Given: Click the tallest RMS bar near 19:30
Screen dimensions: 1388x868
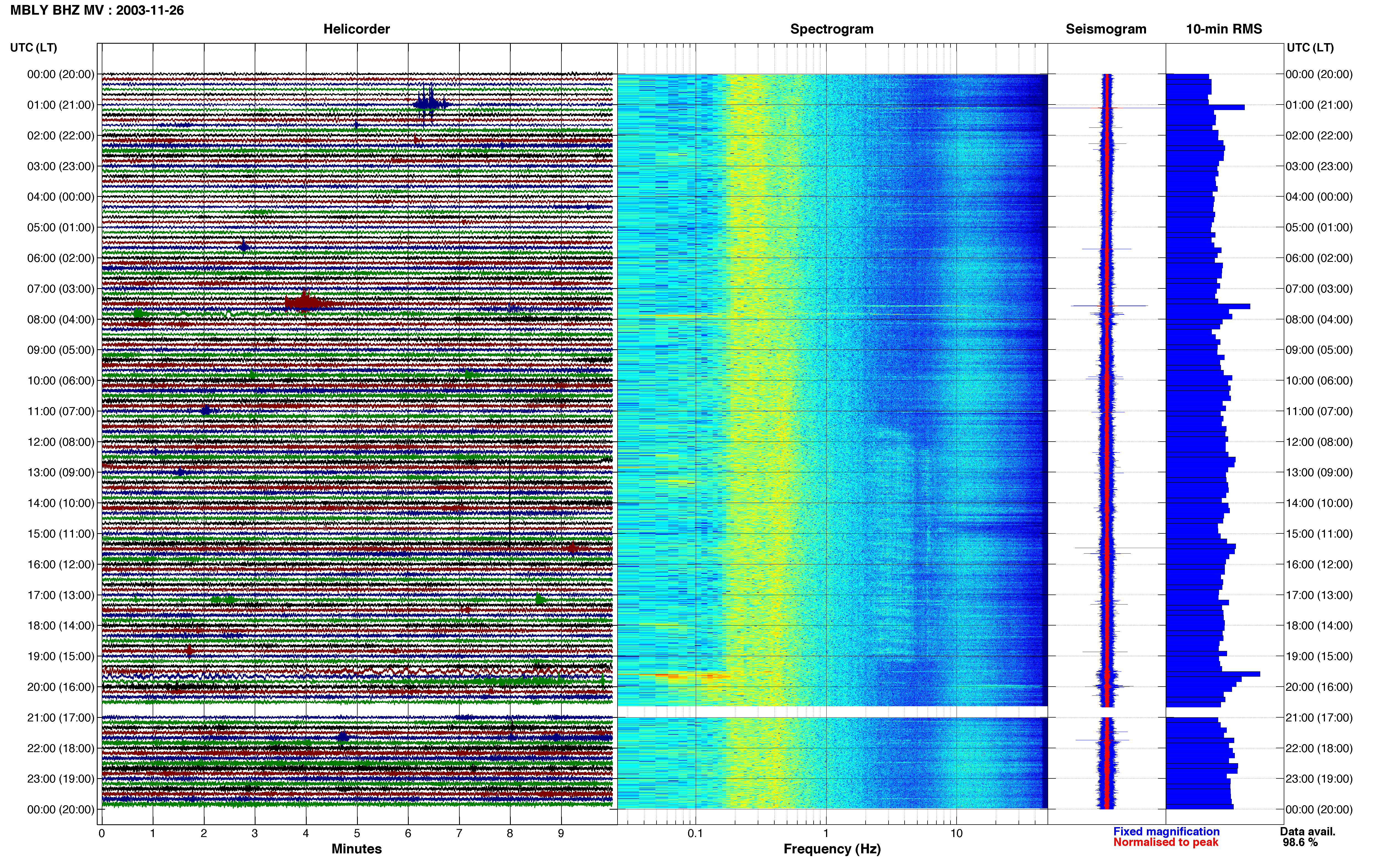Looking at the screenshot, I should [1213, 674].
